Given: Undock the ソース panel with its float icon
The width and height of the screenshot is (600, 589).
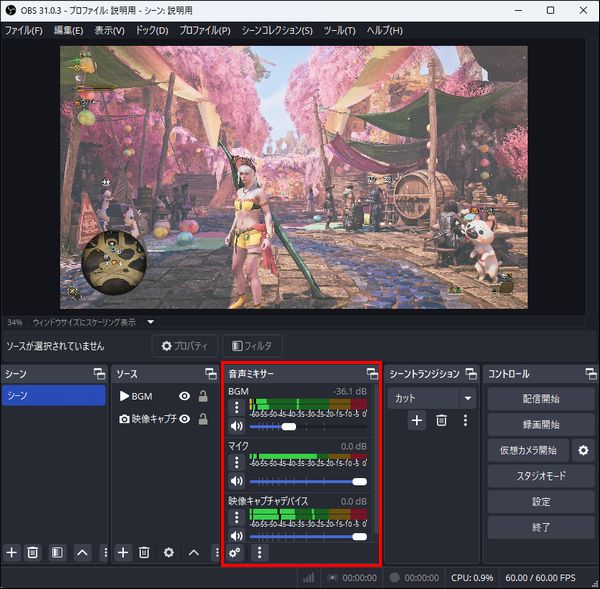Looking at the screenshot, I should click(211, 374).
